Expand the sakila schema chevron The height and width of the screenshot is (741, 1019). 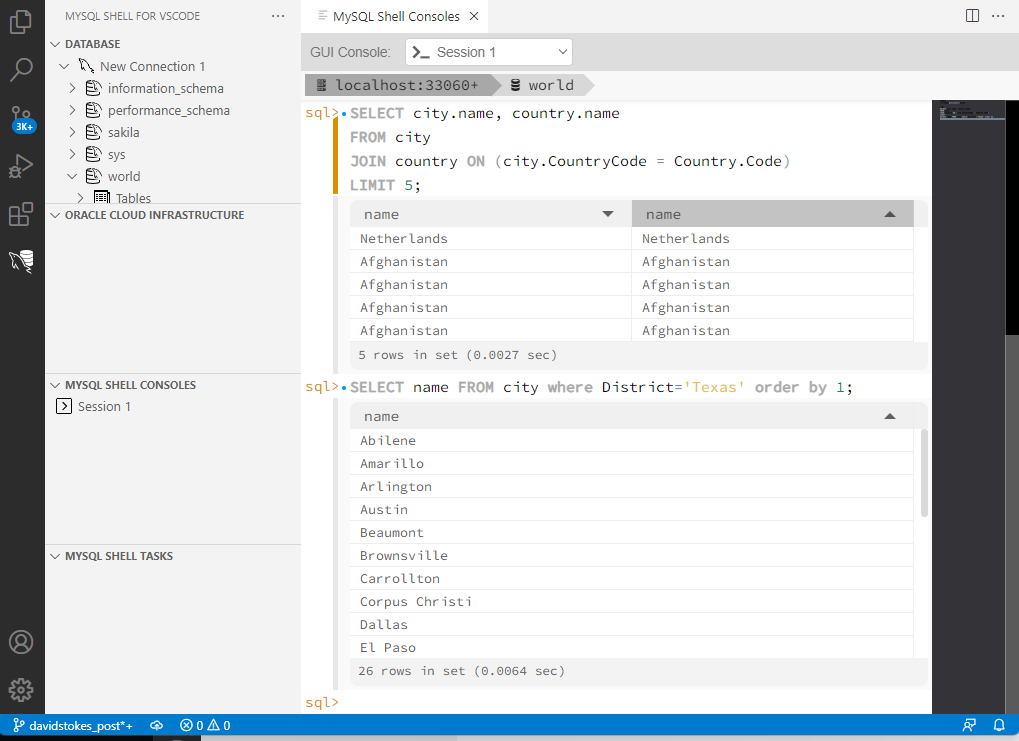72,132
